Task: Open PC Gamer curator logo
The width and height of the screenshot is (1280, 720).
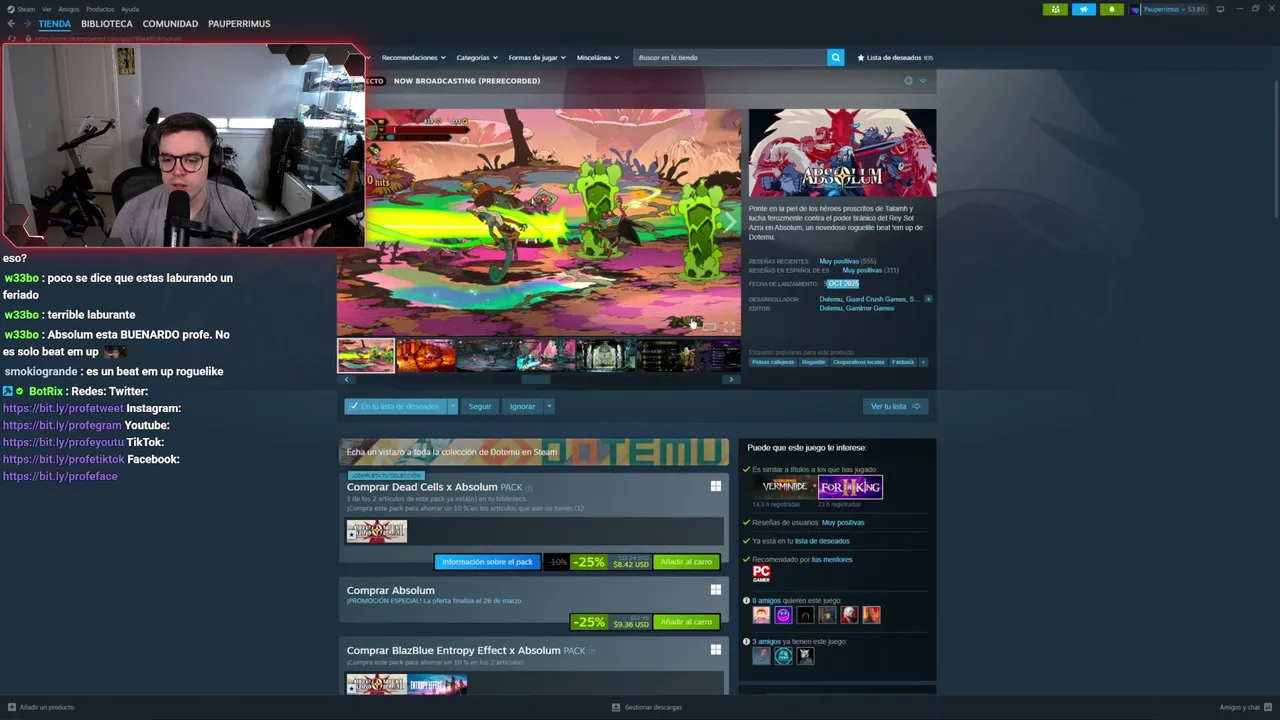Action: [x=761, y=574]
